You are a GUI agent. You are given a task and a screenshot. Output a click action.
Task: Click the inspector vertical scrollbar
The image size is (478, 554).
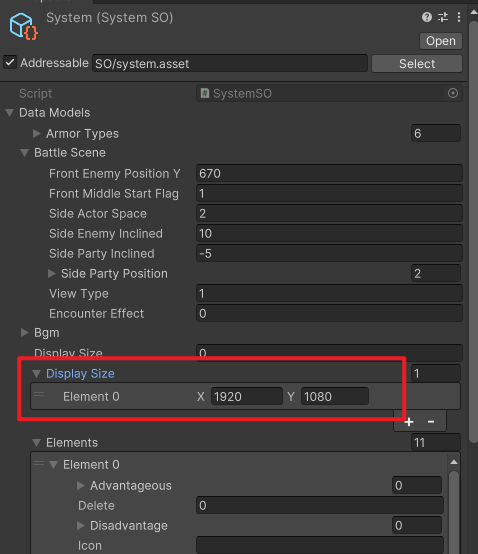coord(473,230)
